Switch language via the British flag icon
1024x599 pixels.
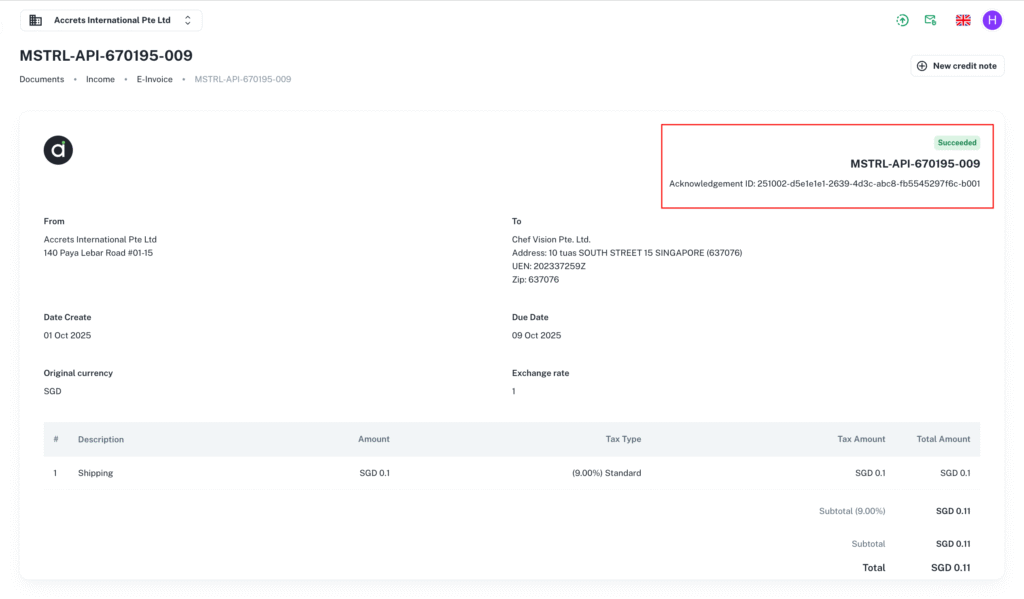(x=962, y=19)
